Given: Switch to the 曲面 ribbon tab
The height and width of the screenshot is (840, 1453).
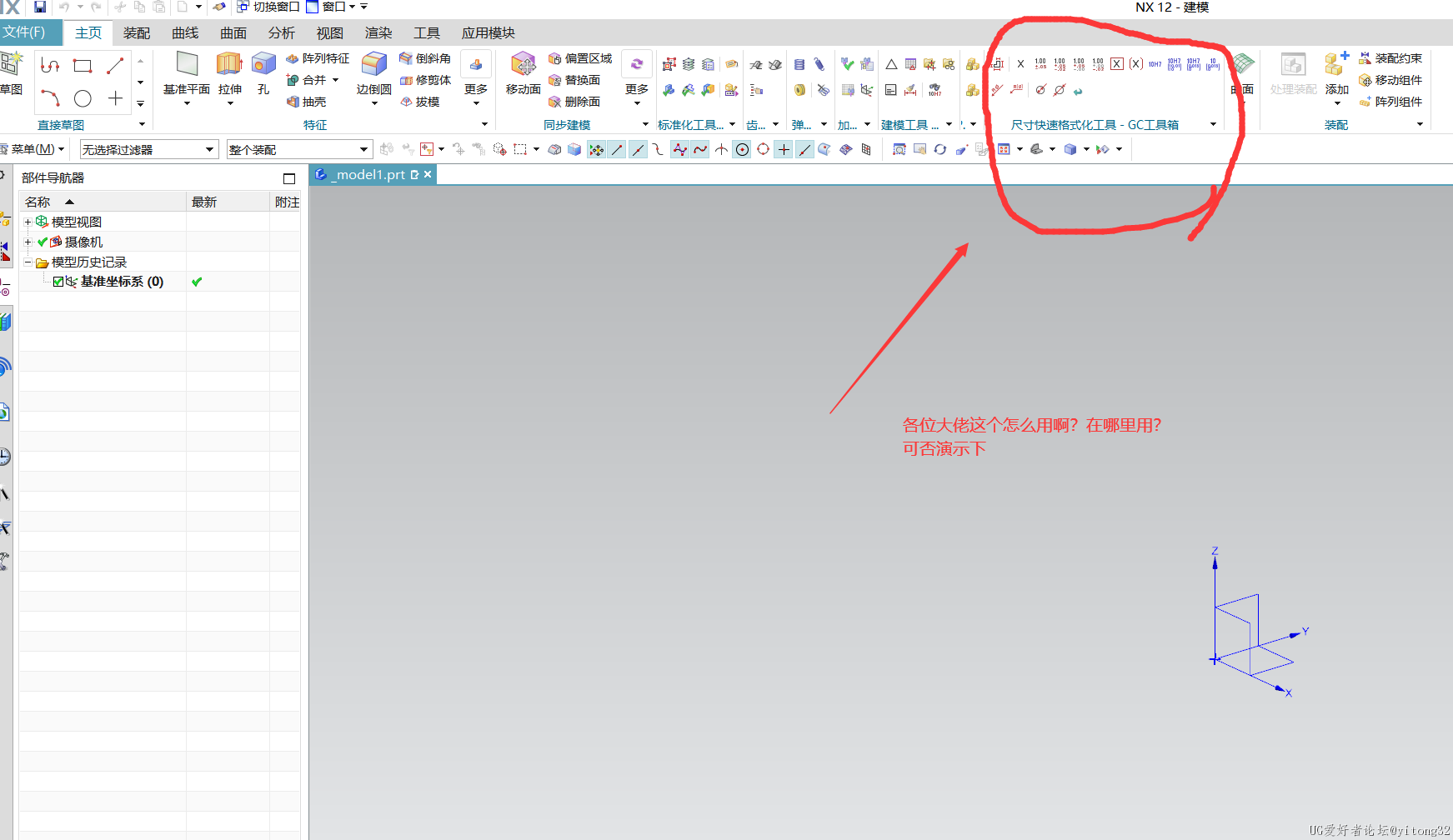Looking at the screenshot, I should coord(233,32).
